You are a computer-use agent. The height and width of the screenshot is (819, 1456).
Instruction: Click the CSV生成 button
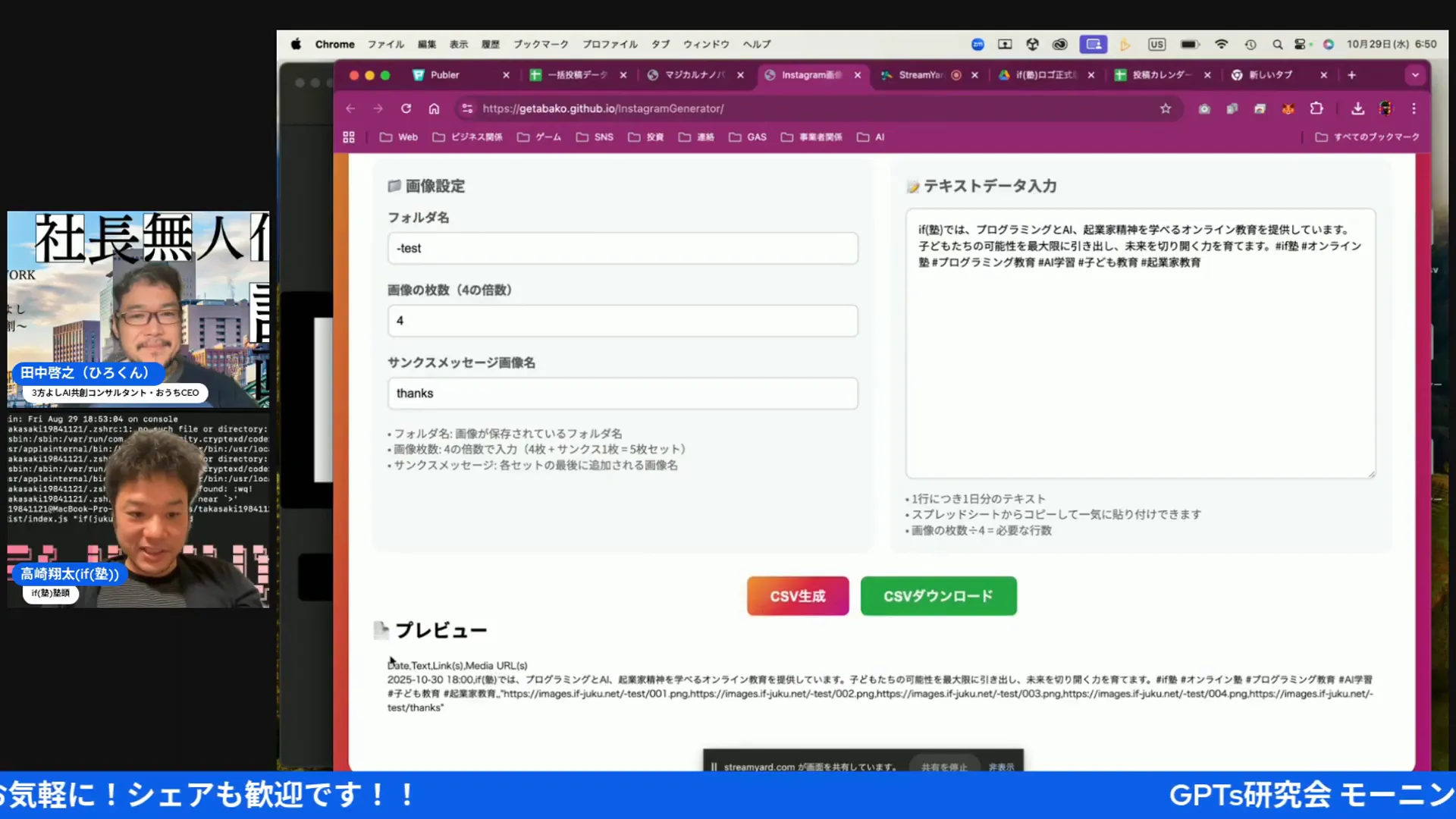pos(797,596)
